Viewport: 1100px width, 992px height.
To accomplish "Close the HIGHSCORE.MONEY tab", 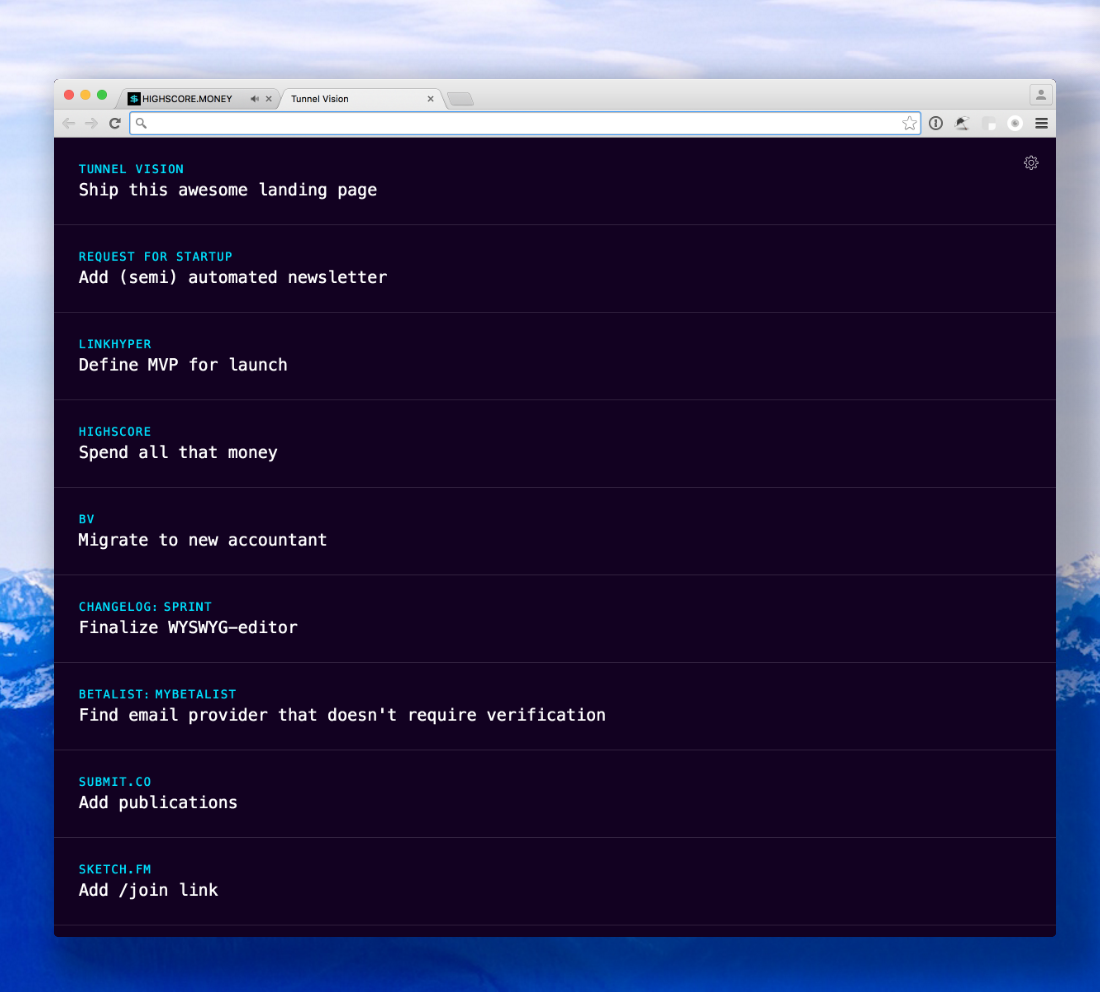I will (x=269, y=99).
